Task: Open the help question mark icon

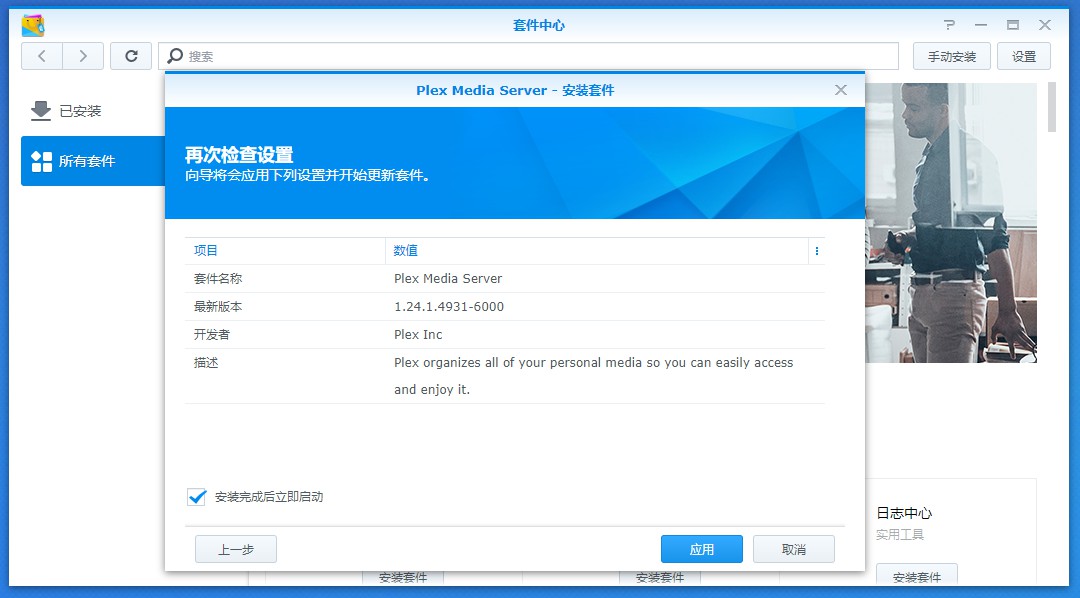Action: pyautogui.click(x=949, y=25)
